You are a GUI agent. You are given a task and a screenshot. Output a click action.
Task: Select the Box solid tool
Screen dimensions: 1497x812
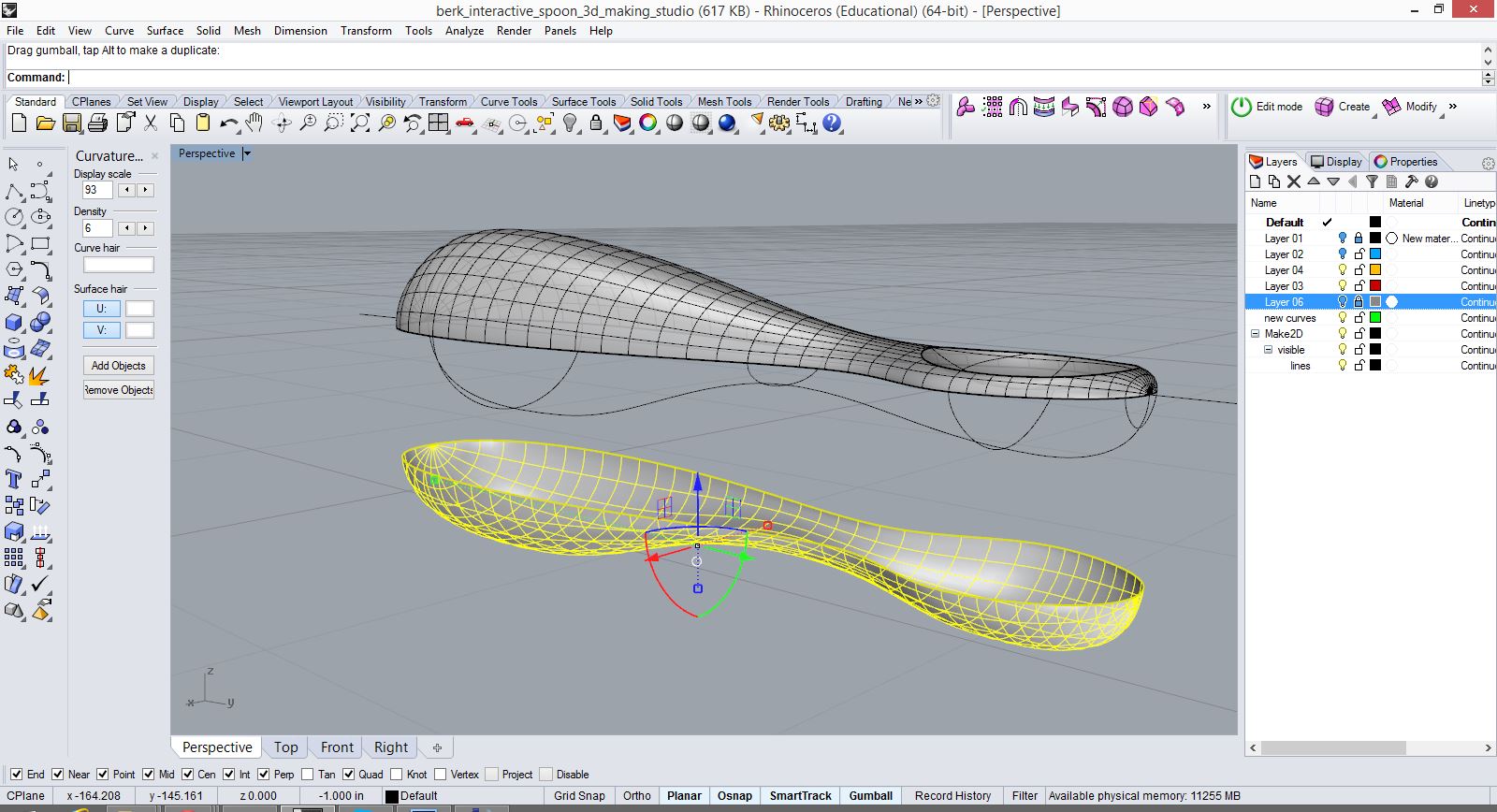coord(14,323)
